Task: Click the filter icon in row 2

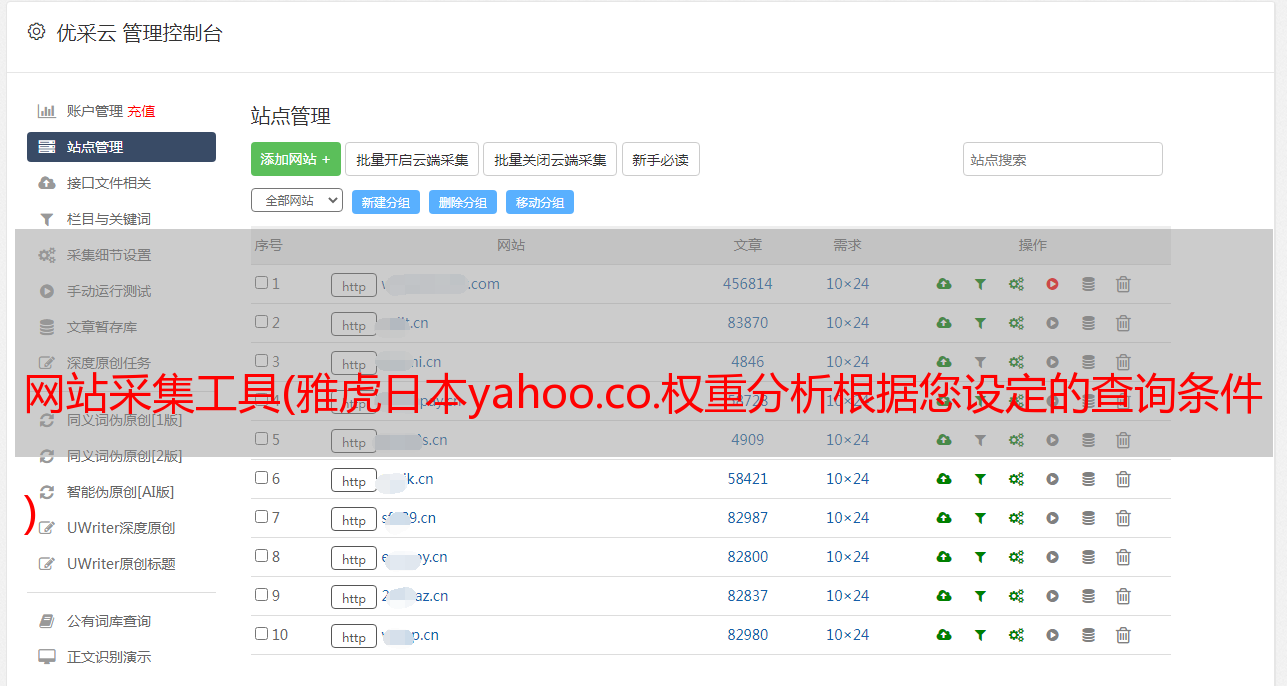Action: tap(980, 323)
